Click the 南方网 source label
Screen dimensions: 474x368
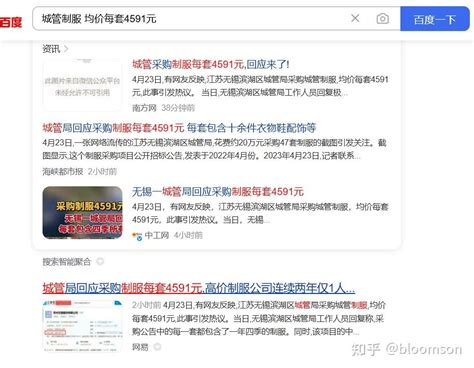(144, 108)
